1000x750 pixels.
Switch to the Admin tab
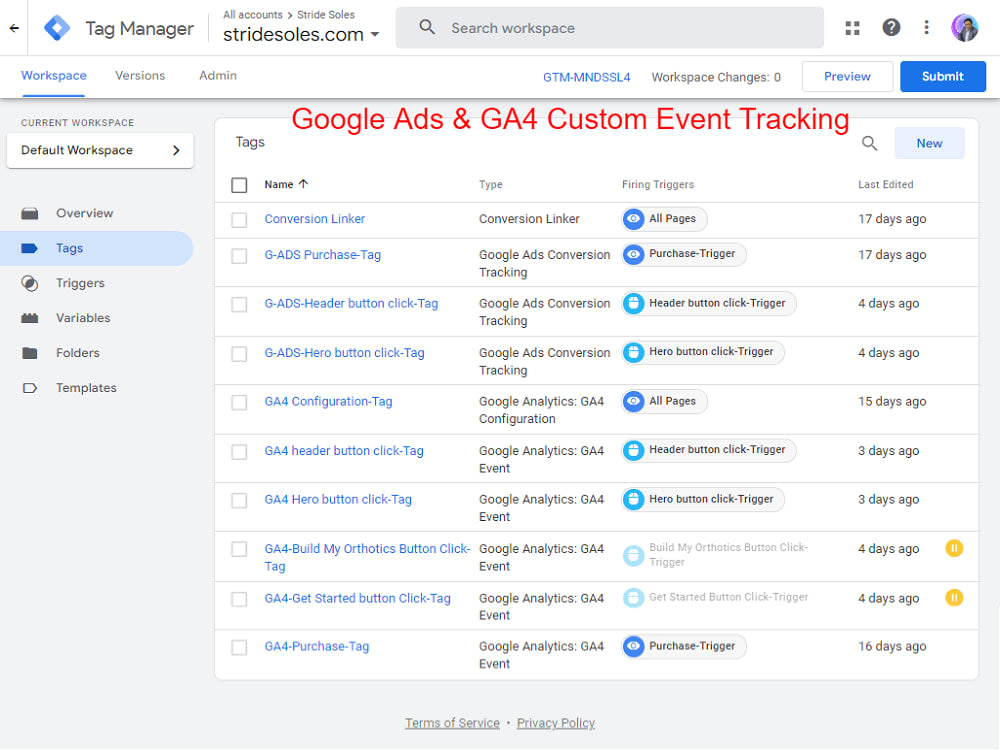(217, 76)
